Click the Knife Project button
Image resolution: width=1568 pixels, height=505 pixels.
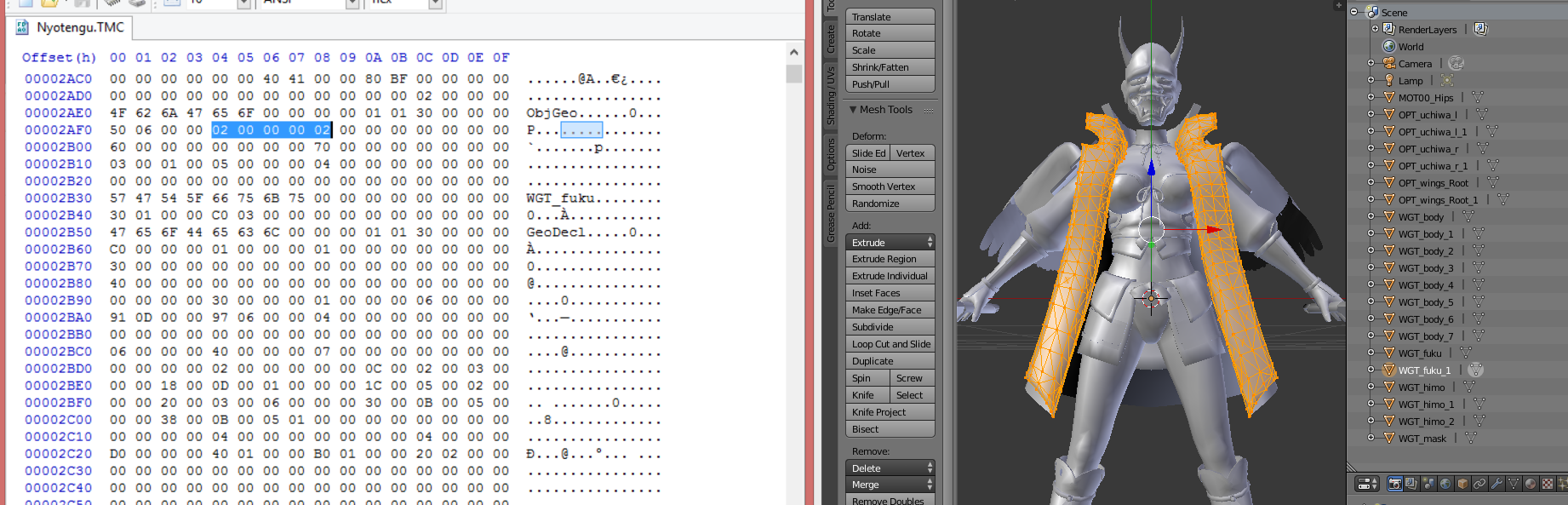pyautogui.click(x=890, y=411)
